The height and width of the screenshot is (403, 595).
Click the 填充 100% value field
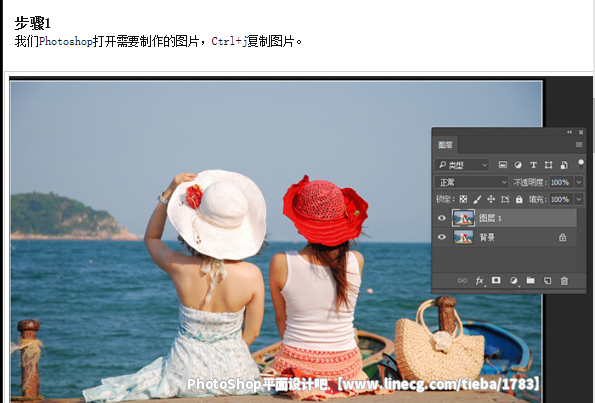click(561, 199)
